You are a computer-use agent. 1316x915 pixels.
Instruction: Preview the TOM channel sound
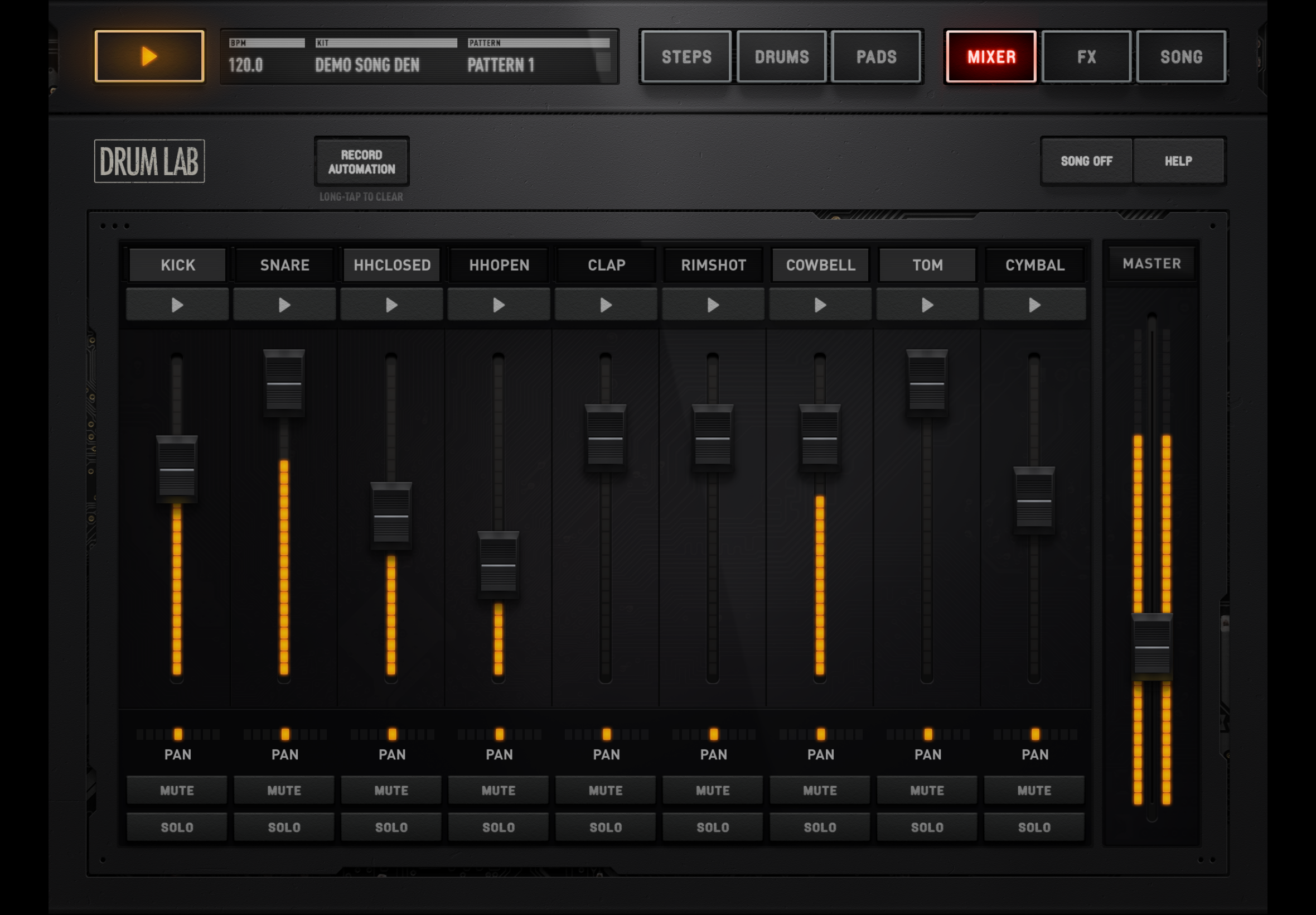click(927, 305)
